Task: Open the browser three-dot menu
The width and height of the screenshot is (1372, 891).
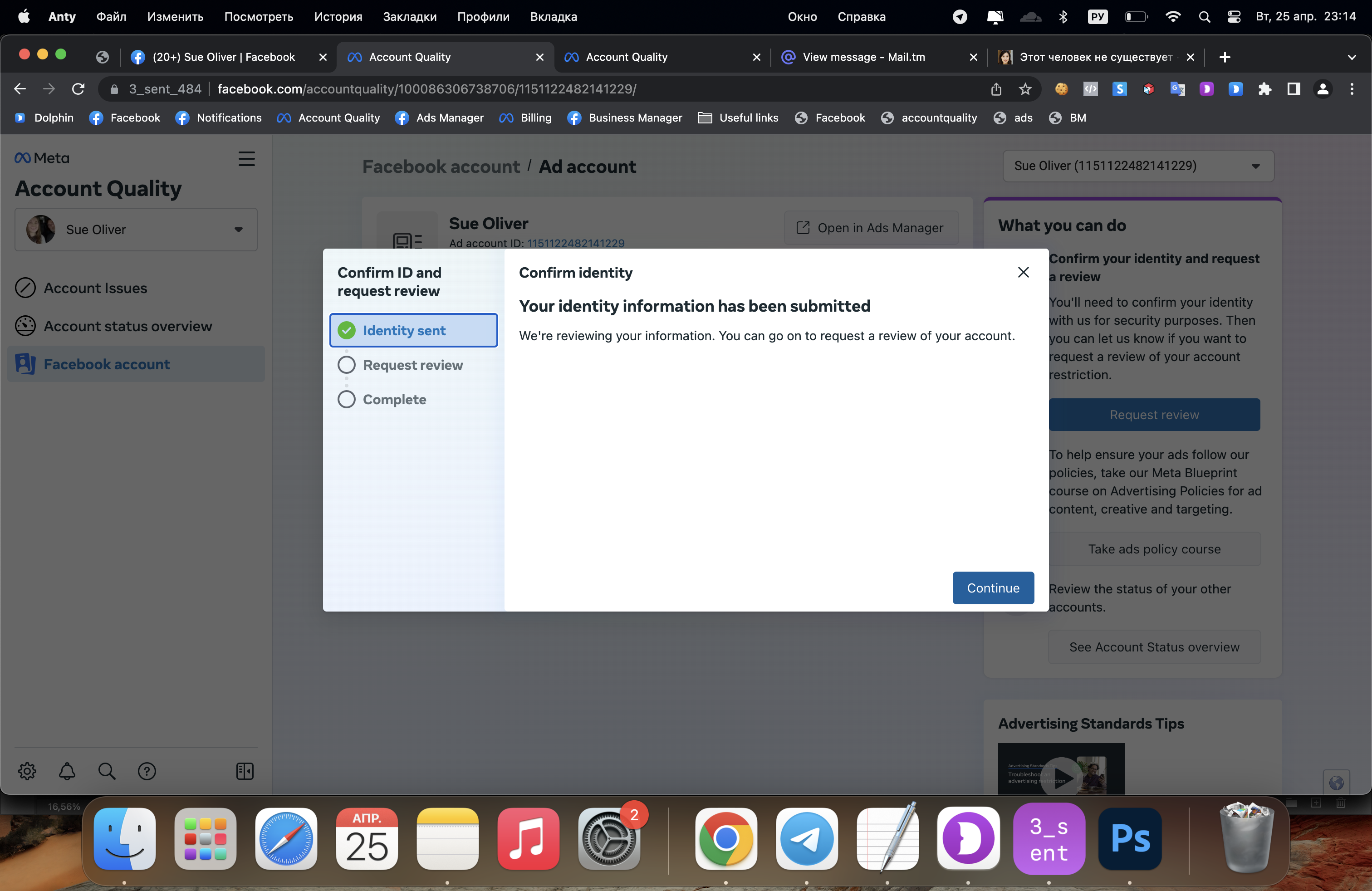Action: [1352, 89]
